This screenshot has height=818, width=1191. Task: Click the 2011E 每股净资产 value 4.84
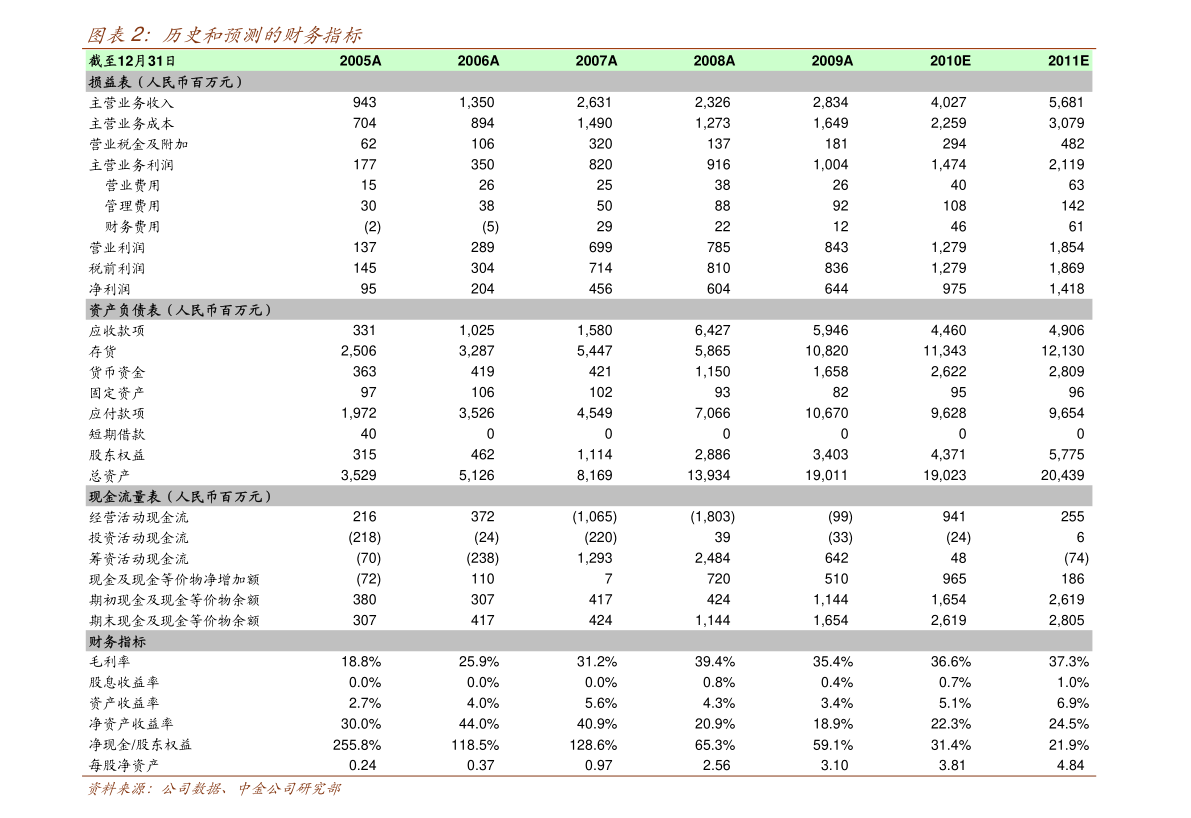pos(1070,766)
